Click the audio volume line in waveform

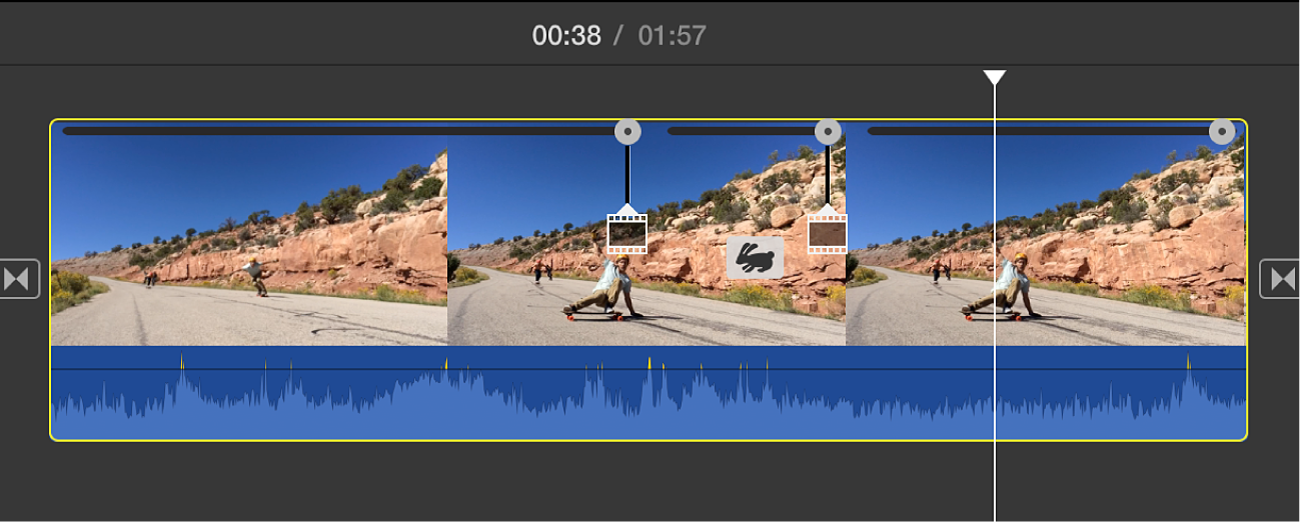pyautogui.click(x=649, y=370)
